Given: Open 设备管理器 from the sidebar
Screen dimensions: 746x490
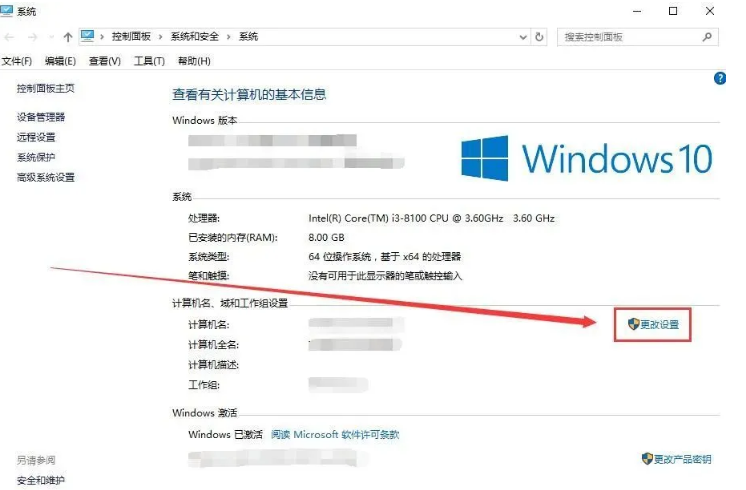Looking at the screenshot, I should pos(41,117).
